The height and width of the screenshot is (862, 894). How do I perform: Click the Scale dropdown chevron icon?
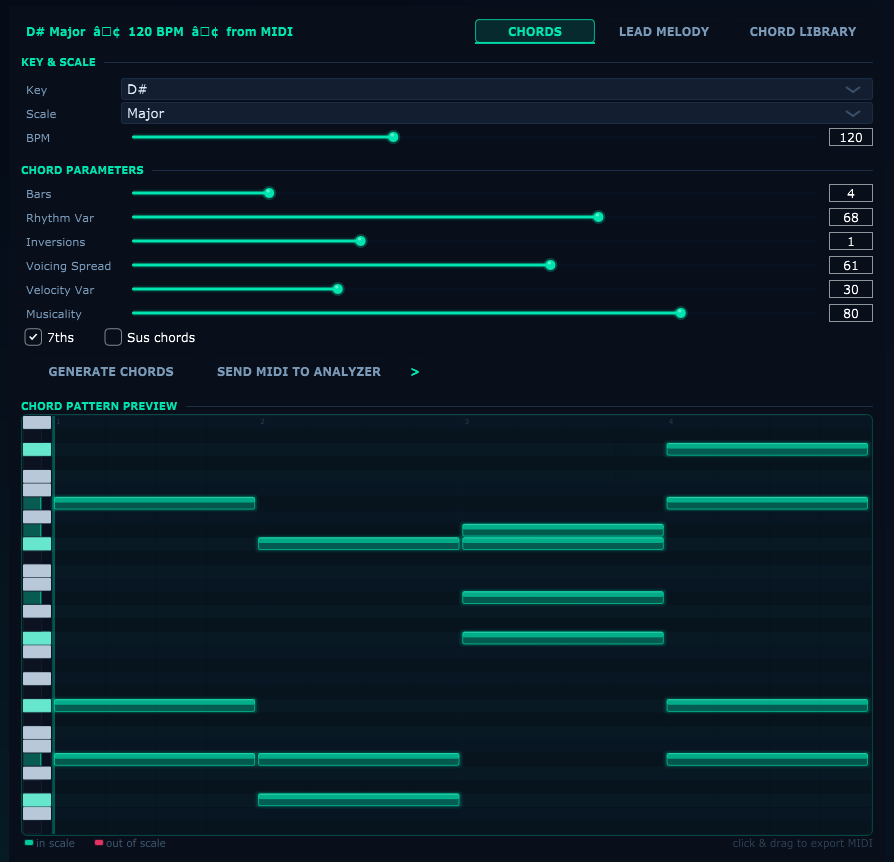853,113
